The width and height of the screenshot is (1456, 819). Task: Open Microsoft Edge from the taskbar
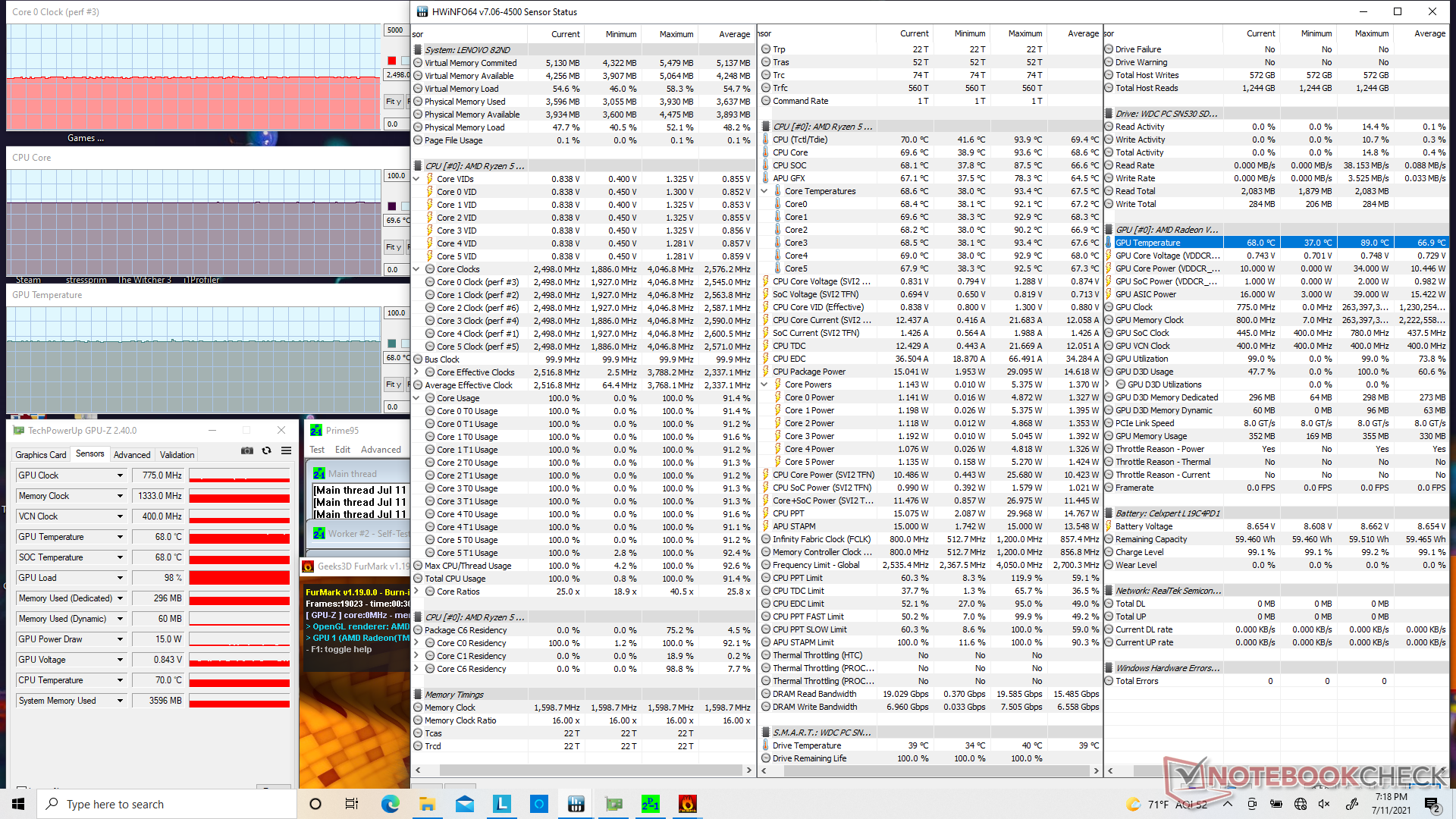390,804
